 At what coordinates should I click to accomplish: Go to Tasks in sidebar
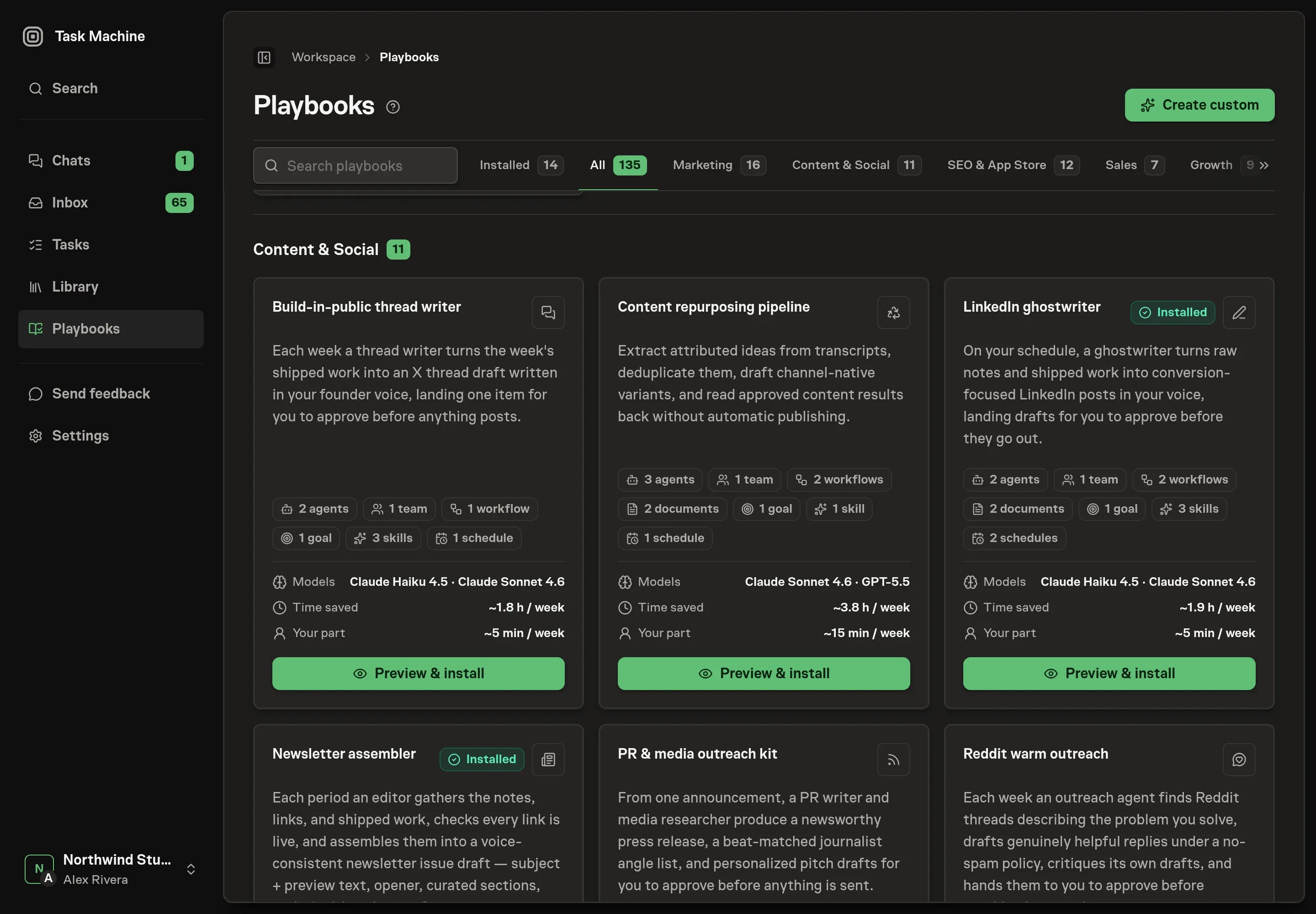111,244
